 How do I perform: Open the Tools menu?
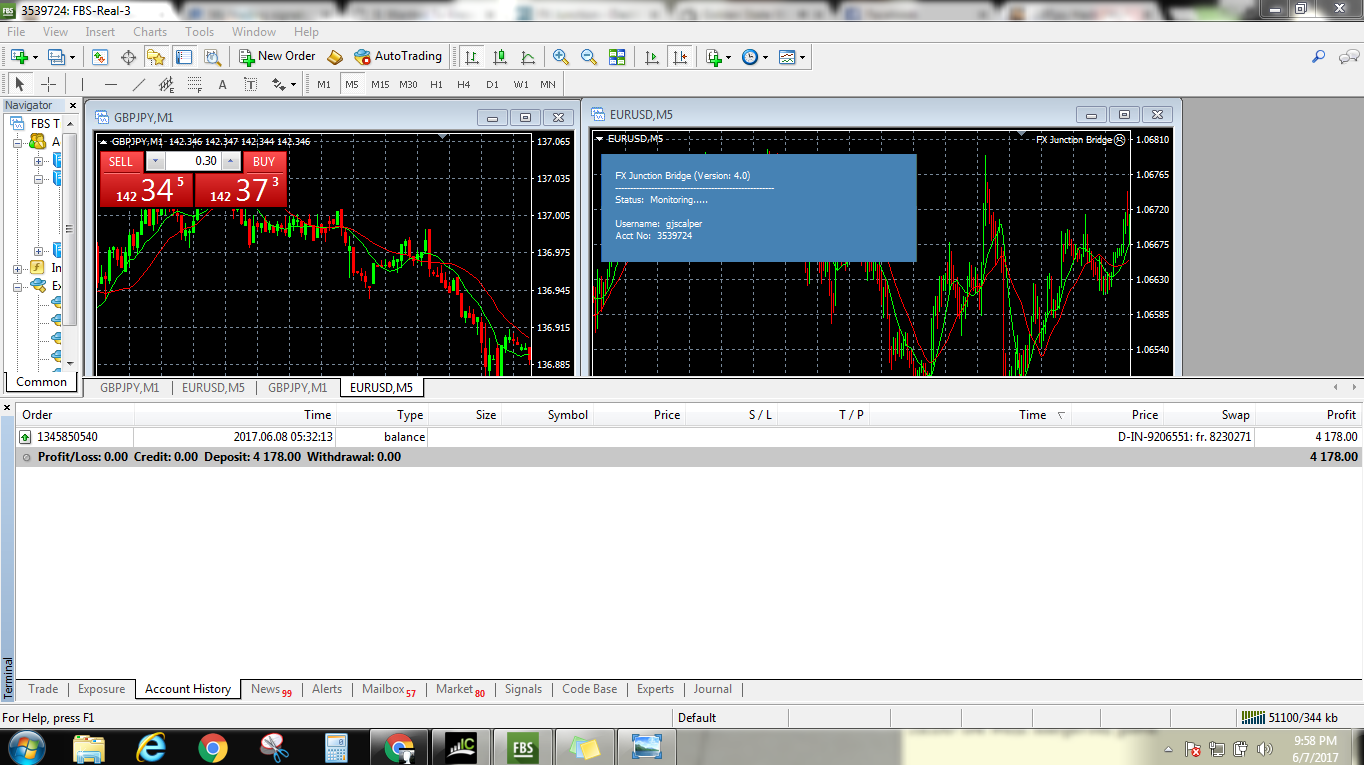coord(199,32)
